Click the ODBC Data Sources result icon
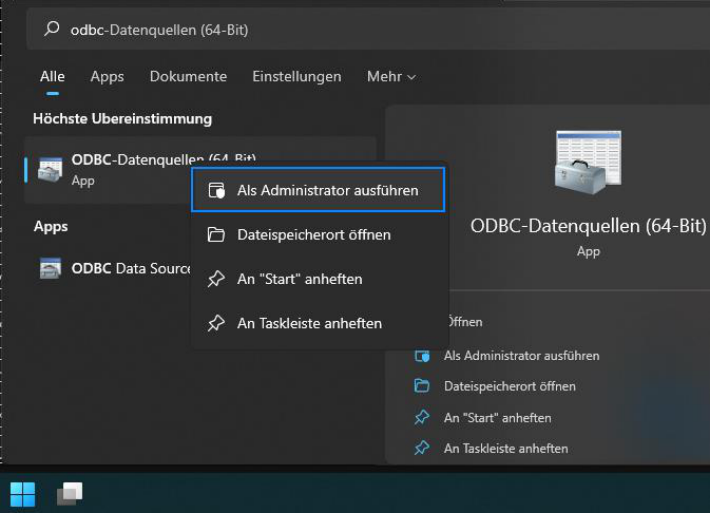Image resolution: width=710 pixels, height=513 pixels. point(50,268)
